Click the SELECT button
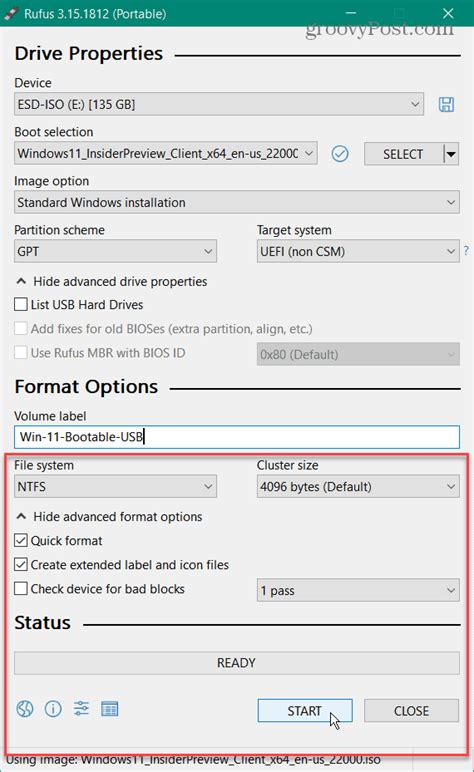 (403, 154)
